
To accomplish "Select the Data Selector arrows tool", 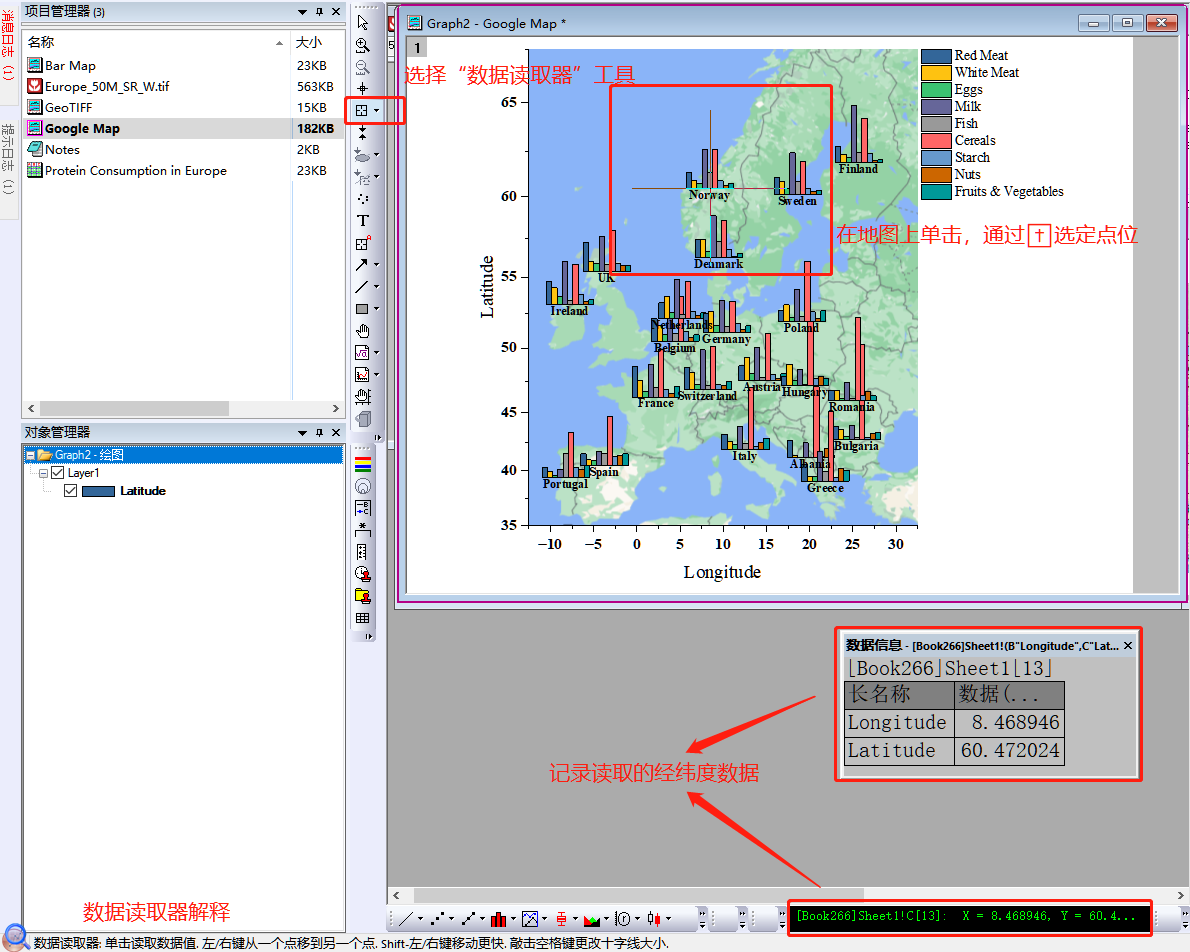I will 363,133.
